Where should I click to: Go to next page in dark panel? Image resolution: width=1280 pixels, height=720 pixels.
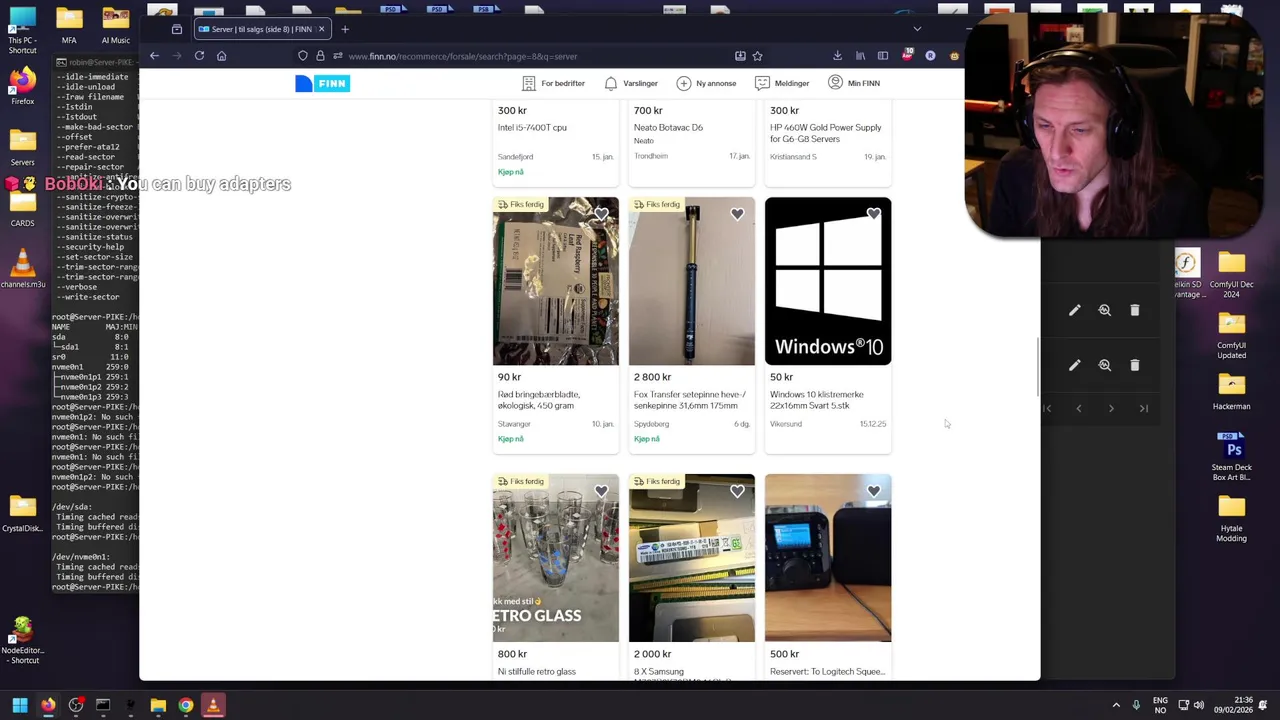click(1111, 408)
